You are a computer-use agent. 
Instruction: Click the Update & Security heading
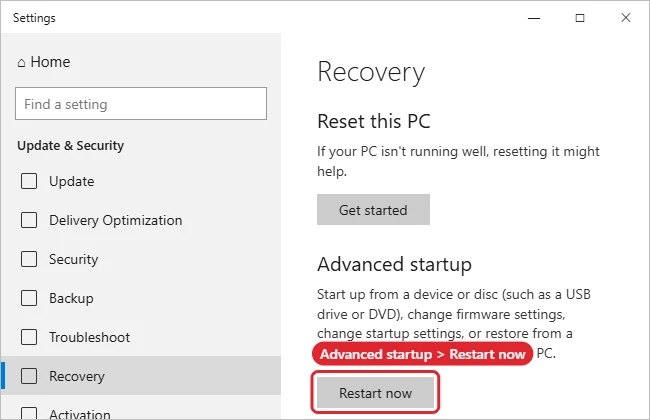[70, 146]
